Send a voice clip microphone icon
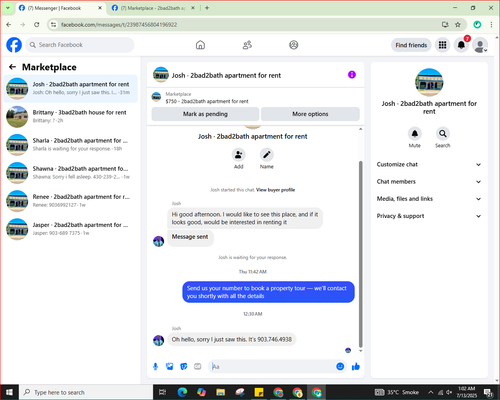Screen dimensions: 500x400 coord(155,367)
